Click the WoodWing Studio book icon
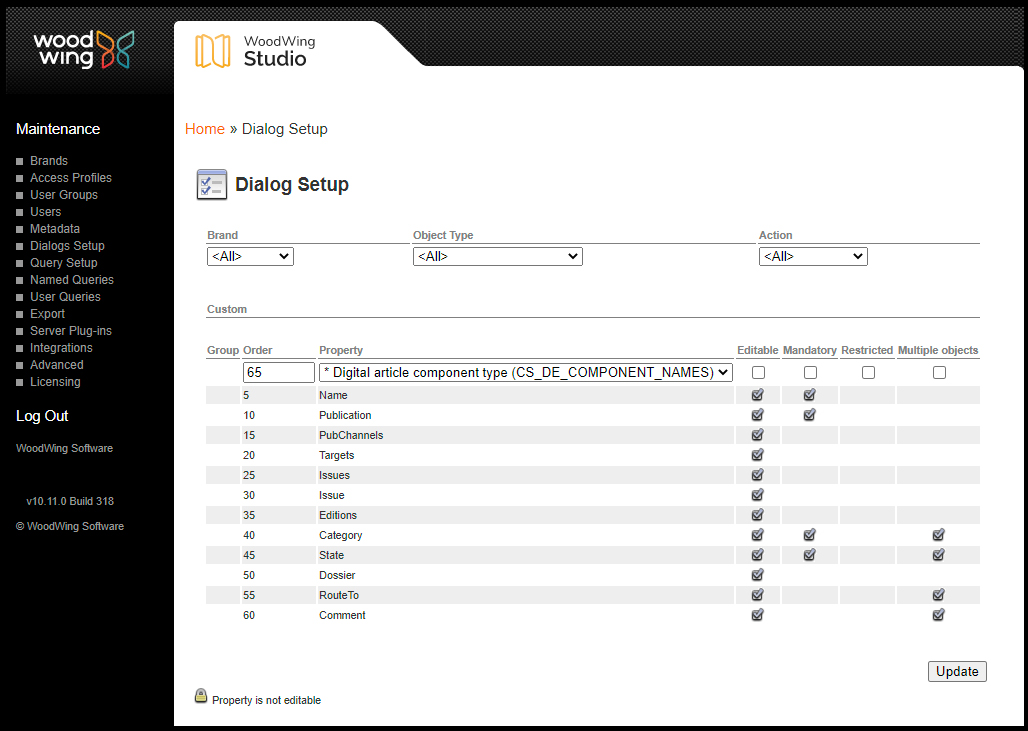The height and width of the screenshot is (731, 1028). pyautogui.click(x=212, y=50)
